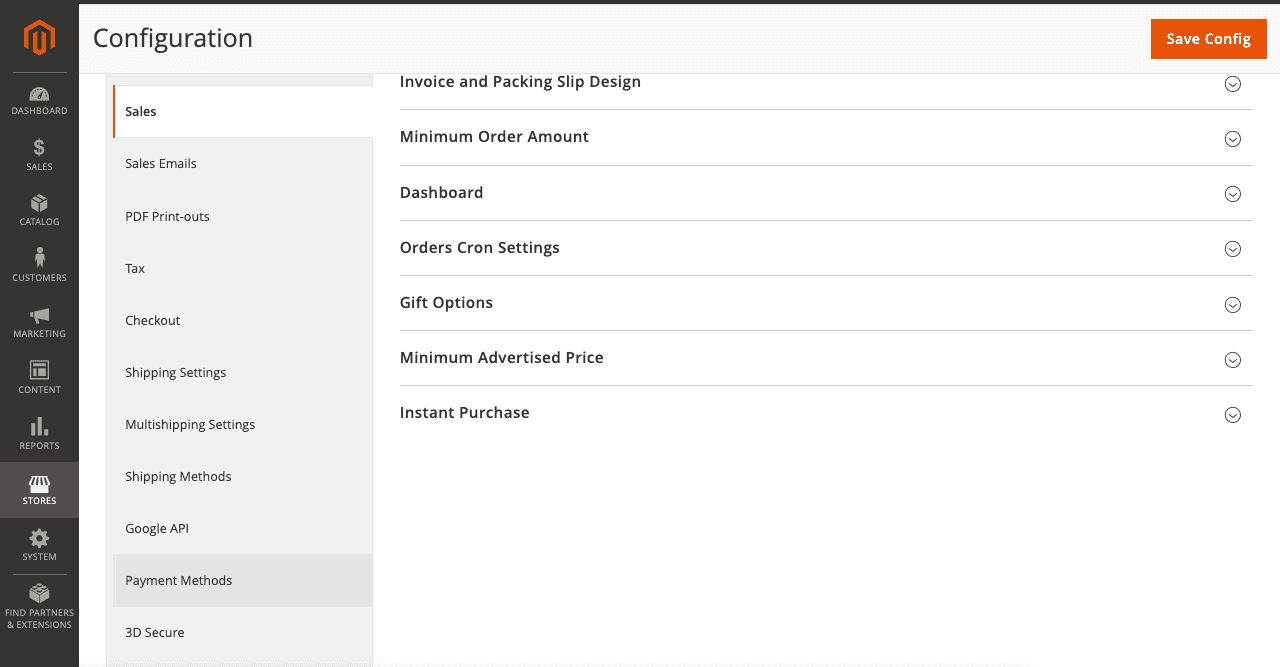
Task: Open Marketing from the sidebar
Action: [x=39, y=322]
